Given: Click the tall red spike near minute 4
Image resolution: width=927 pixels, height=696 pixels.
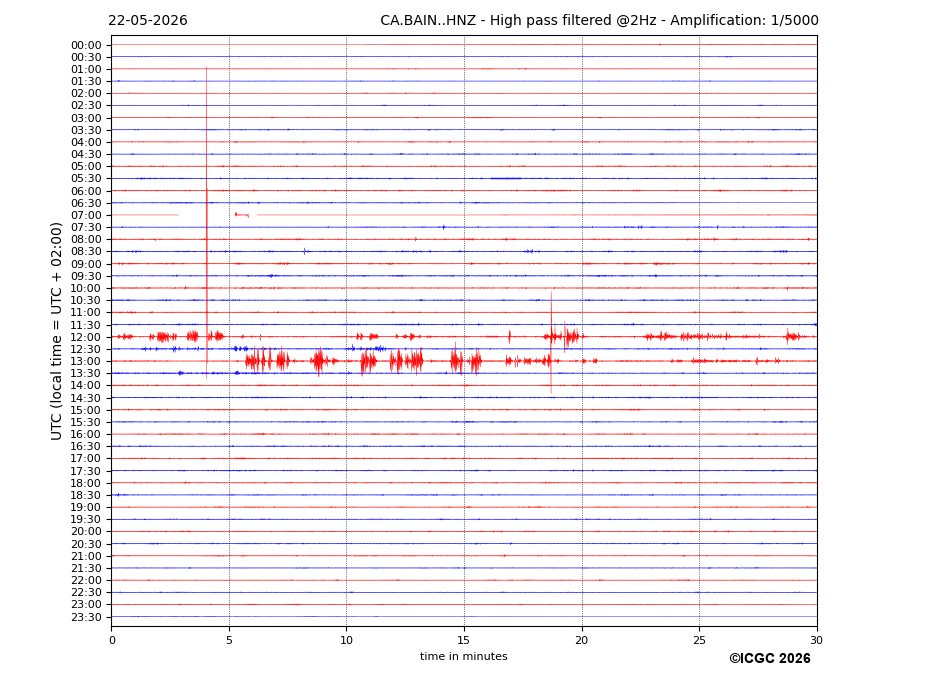Looking at the screenshot, I should pos(206,222).
